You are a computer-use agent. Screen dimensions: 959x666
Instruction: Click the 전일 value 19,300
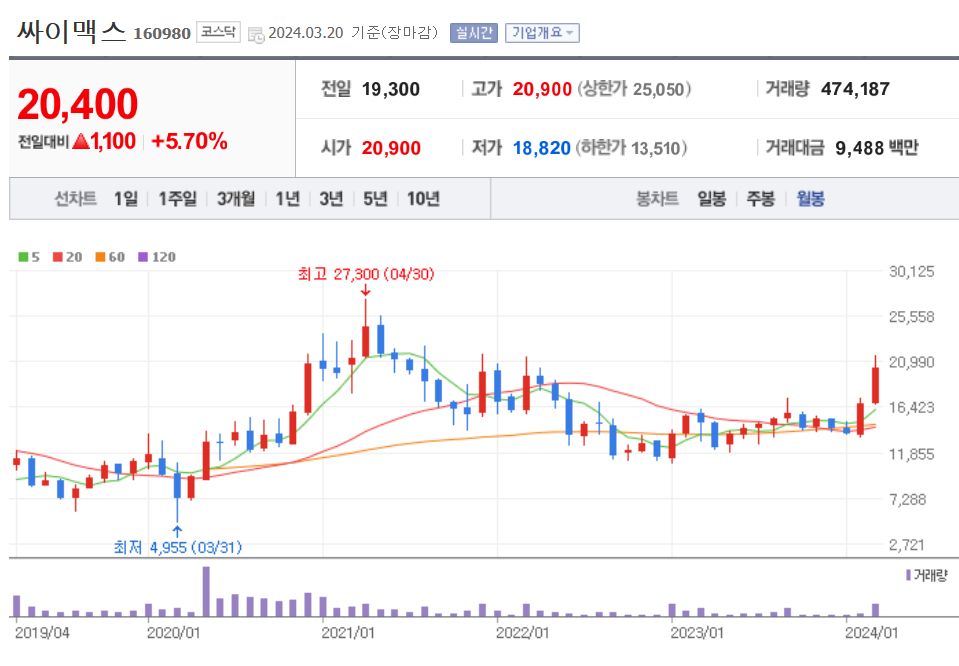click(x=391, y=89)
